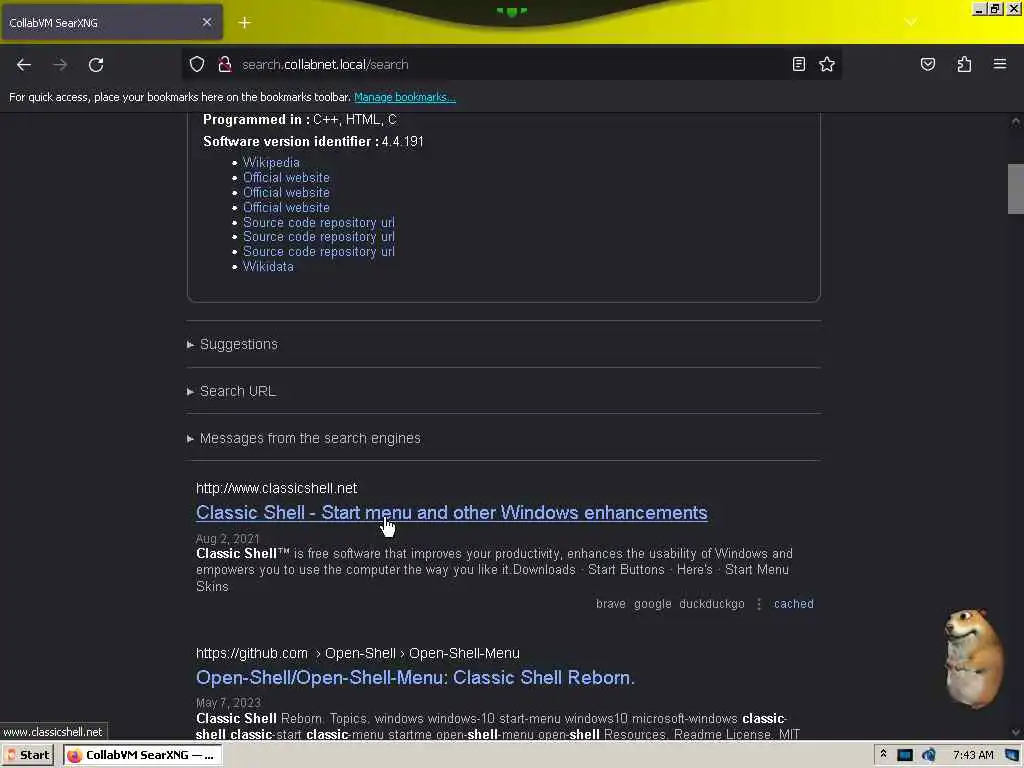Click the brave engine label
This screenshot has width=1024, height=768.
pyautogui.click(x=611, y=604)
